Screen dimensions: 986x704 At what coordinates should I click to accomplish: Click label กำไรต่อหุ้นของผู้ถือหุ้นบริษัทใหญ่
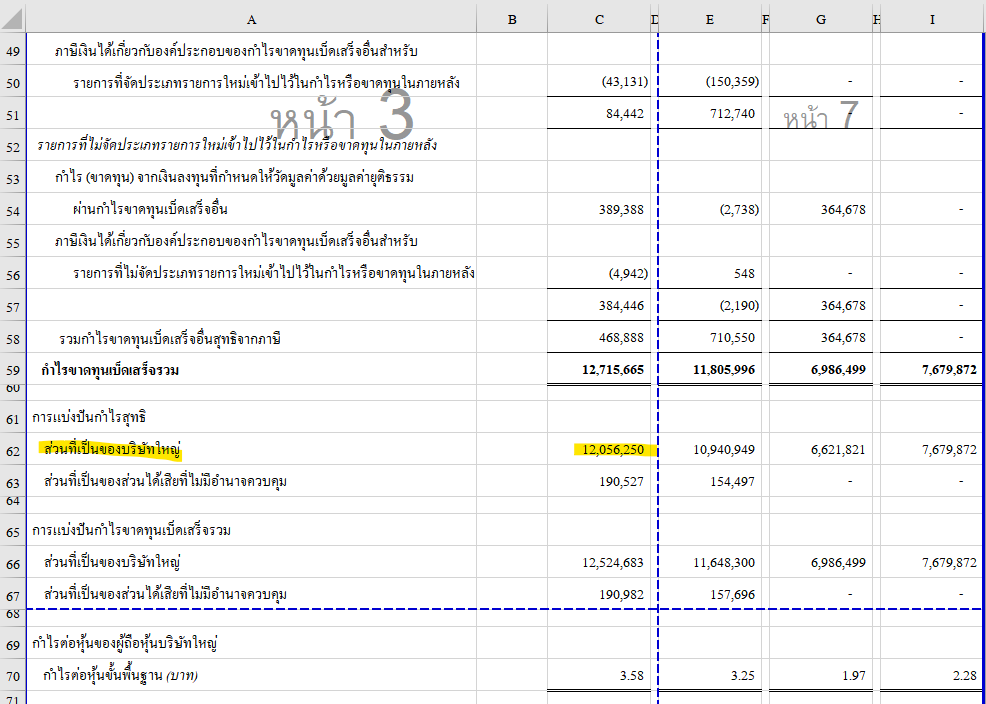coord(125,644)
